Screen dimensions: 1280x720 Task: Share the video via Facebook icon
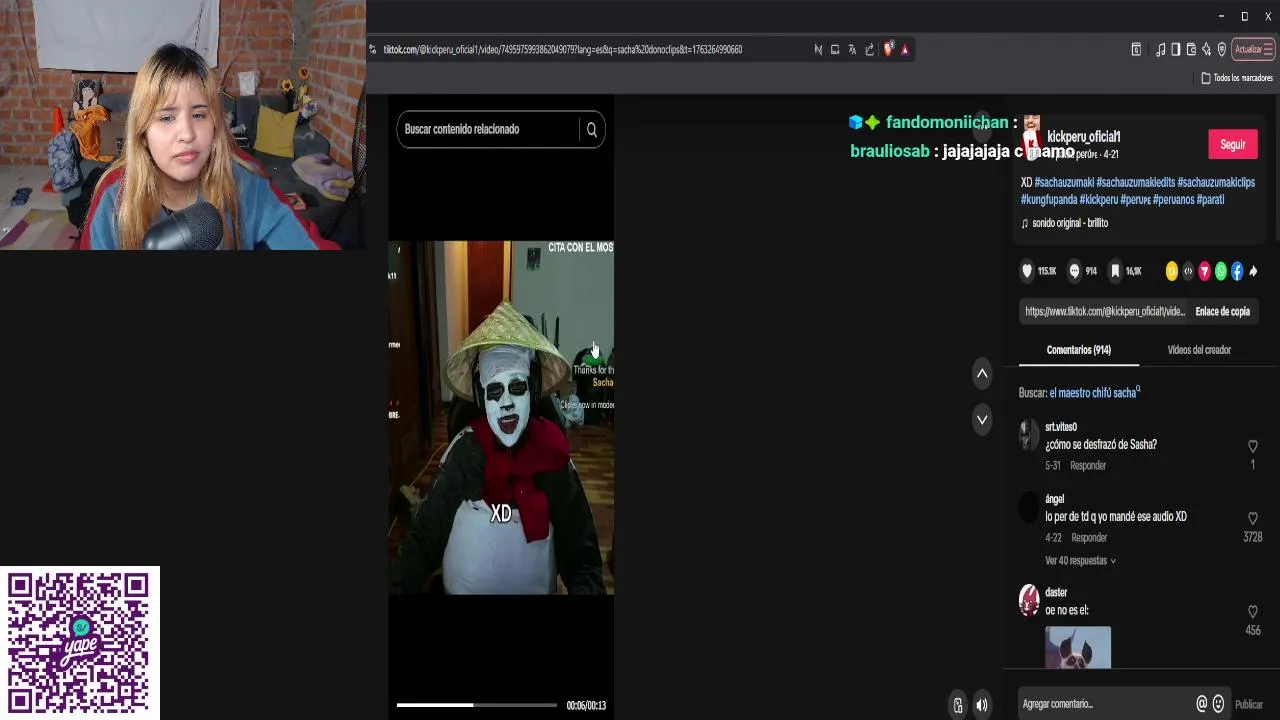pyautogui.click(x=1237, y=271)
